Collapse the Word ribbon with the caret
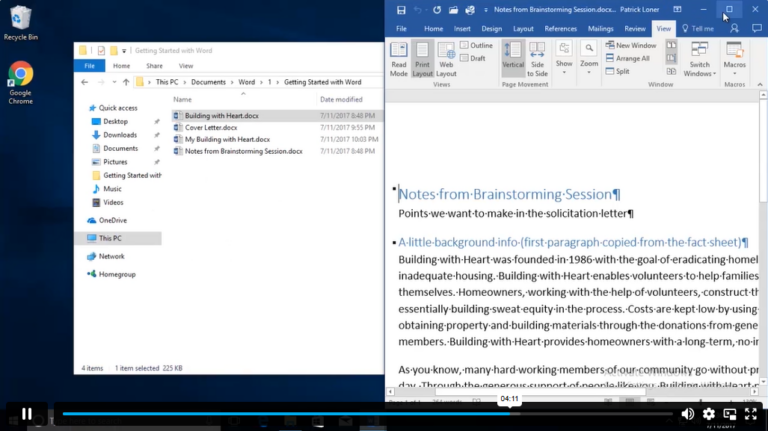 [760, 85]
